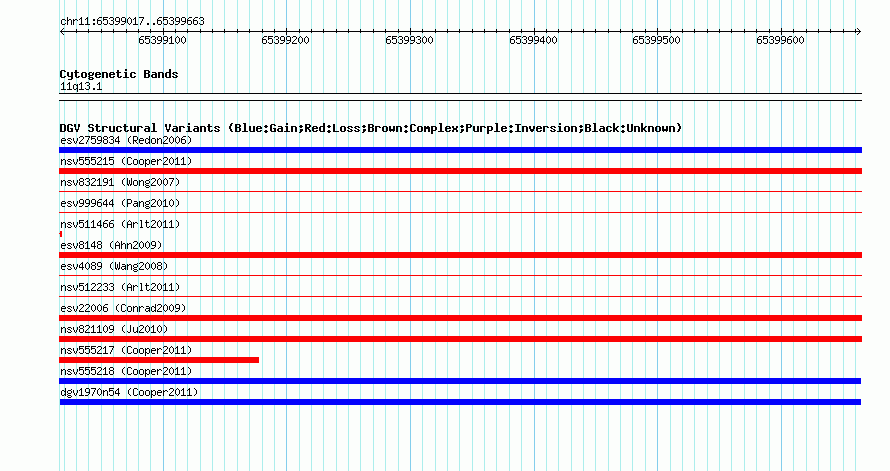The image size is (890, 471).
Task: Select the red nsv555215 loss bar
Action: click(x=460, y=171)
